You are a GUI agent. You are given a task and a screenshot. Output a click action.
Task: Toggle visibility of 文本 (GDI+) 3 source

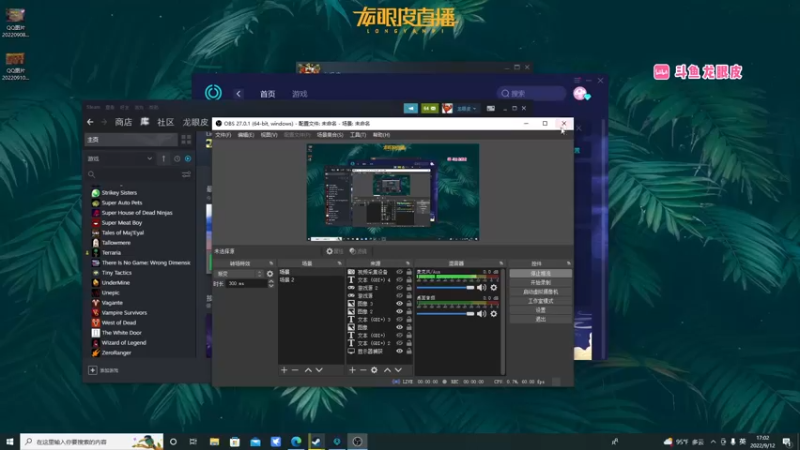tap(399, 319)
